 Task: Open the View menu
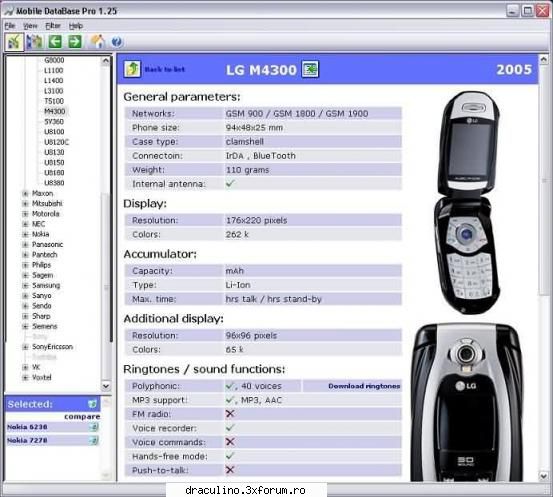30,26
